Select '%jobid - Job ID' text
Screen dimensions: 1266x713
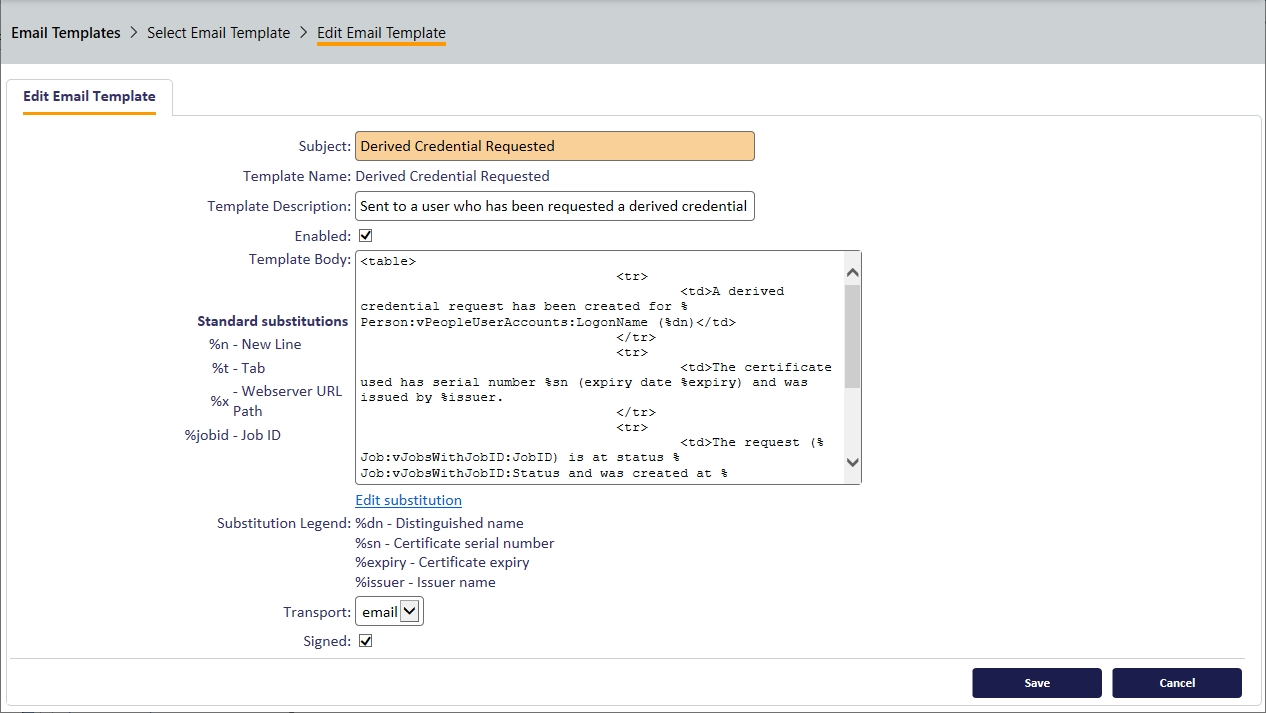[233, 435]
